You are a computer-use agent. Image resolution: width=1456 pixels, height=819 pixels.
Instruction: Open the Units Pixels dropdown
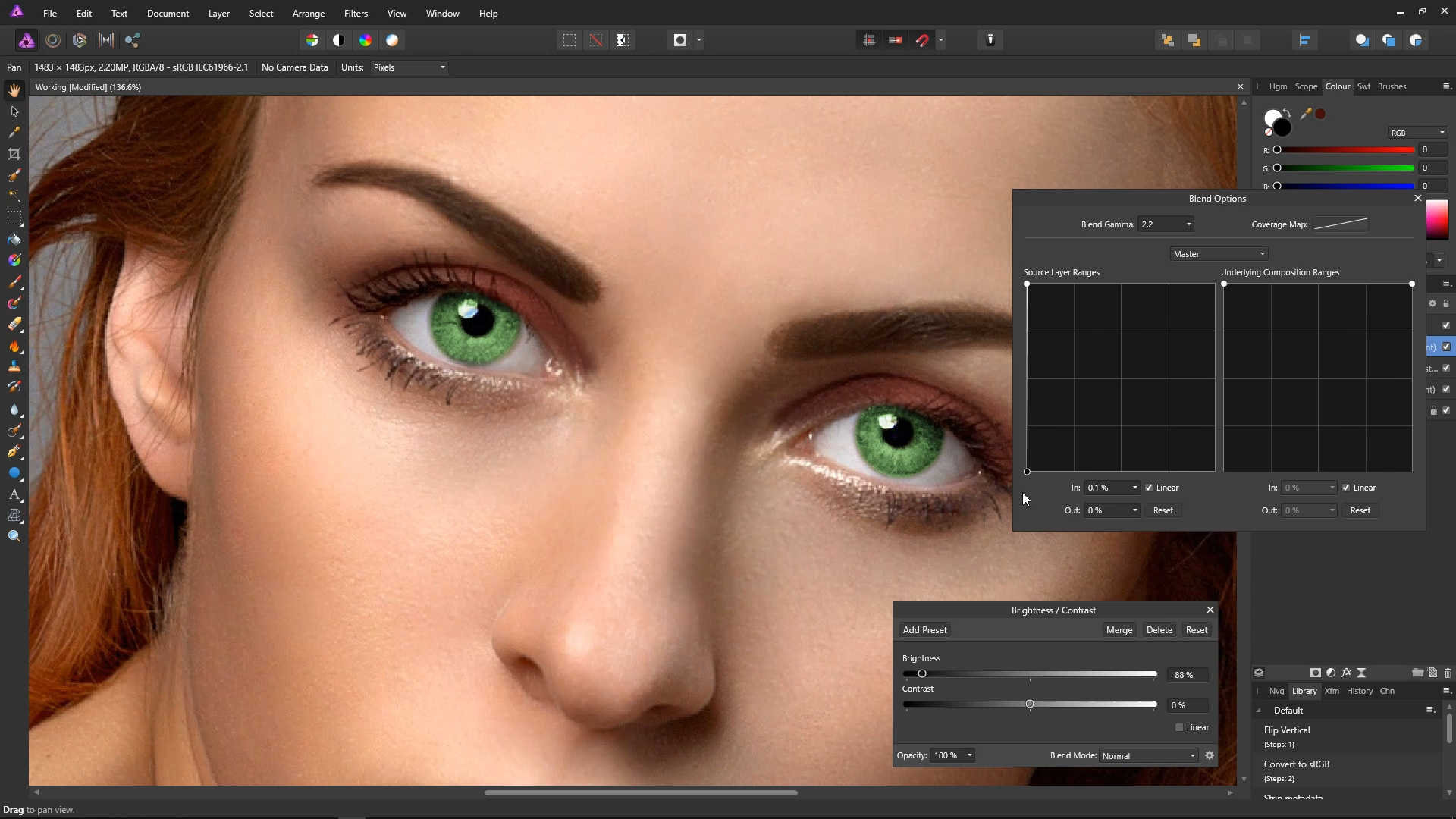[409, 67]
